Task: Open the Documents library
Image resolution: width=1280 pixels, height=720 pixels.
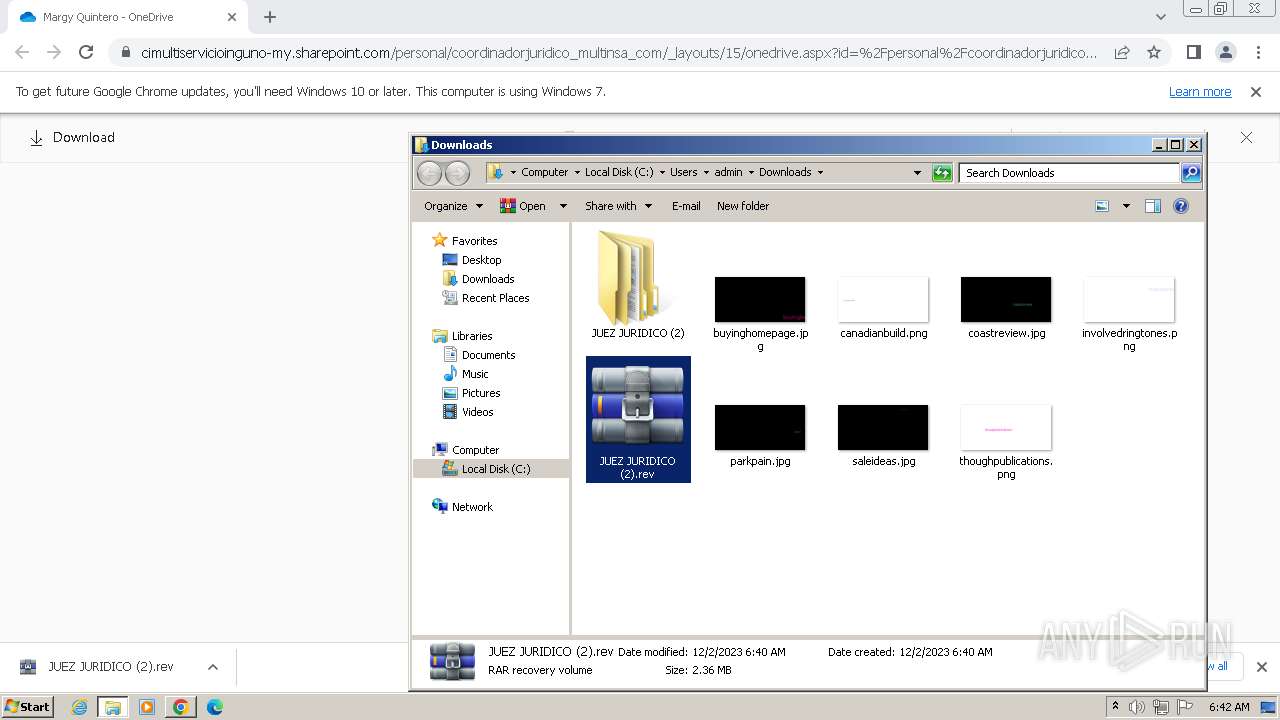Action: pos(479,355)
